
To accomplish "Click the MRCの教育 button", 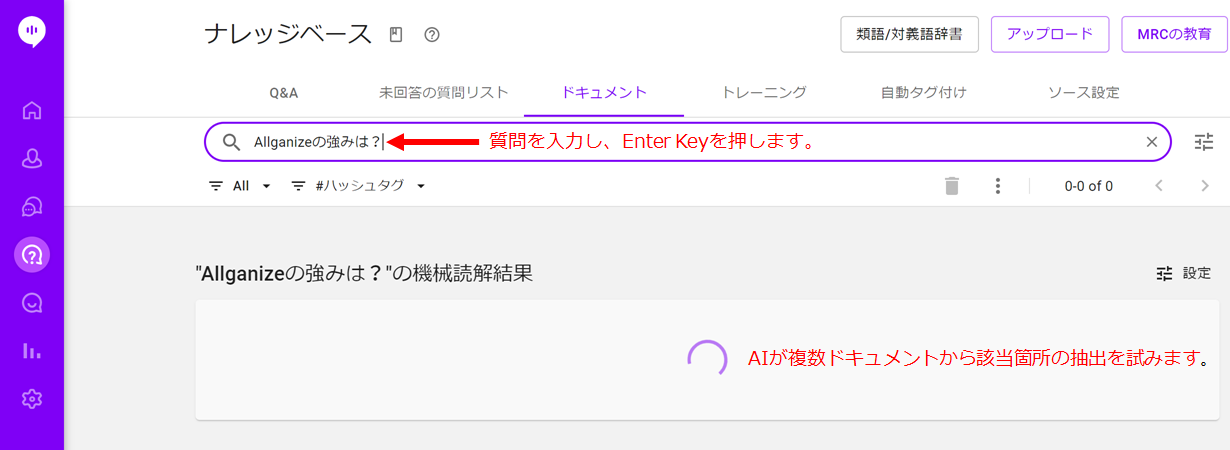I will tap(1175, 34).
